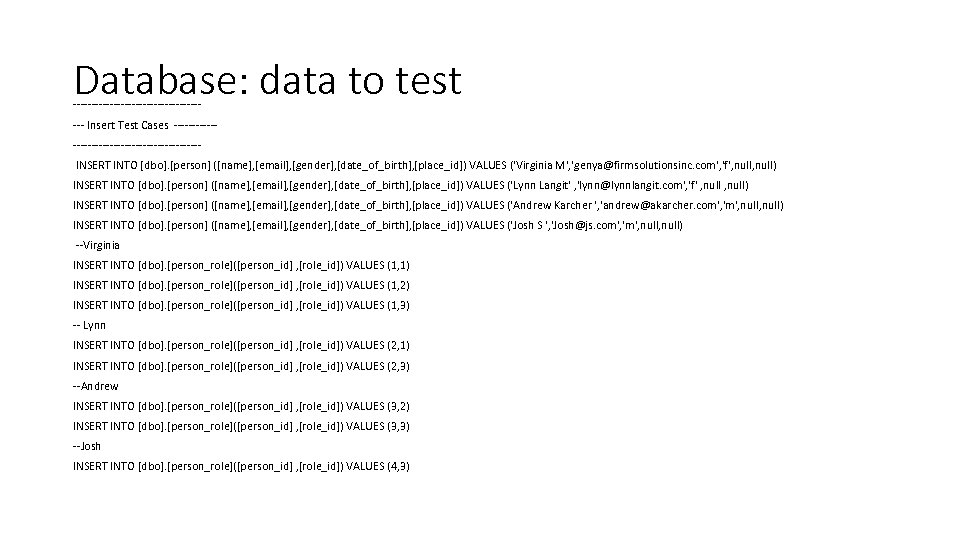The height and width of the screenshot is (540, 960).
Task: Click the 'Insert Test Cases' comment line
Action: 145,125
